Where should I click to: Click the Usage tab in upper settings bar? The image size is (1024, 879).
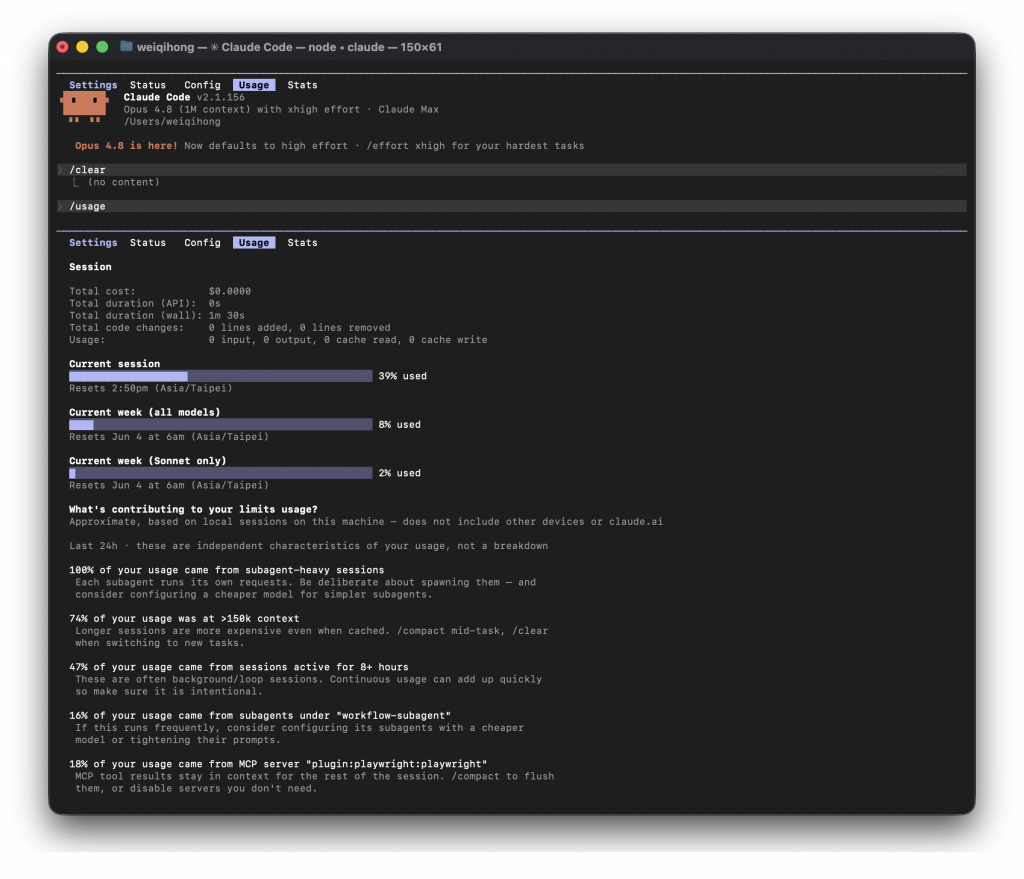tap(254, 85)
